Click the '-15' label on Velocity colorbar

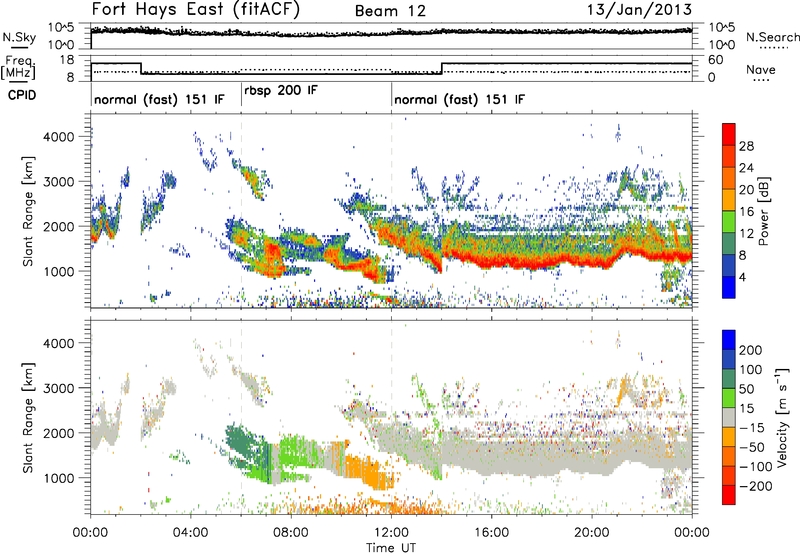[x=752, y=428]
